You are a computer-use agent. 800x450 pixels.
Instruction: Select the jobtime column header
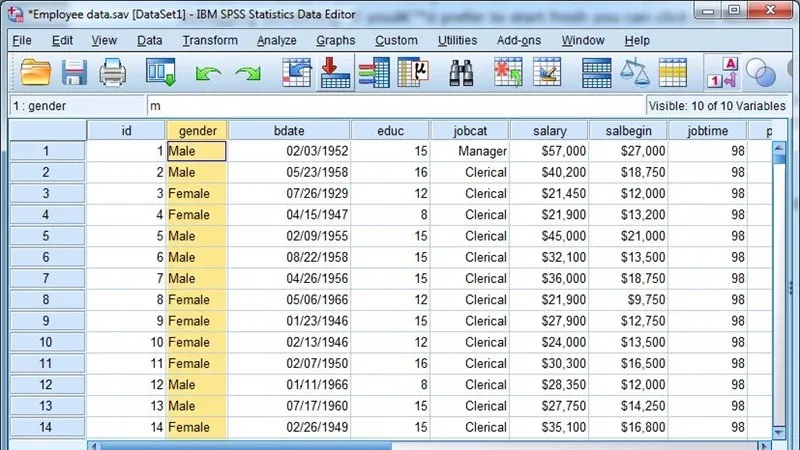click(708, 131)
